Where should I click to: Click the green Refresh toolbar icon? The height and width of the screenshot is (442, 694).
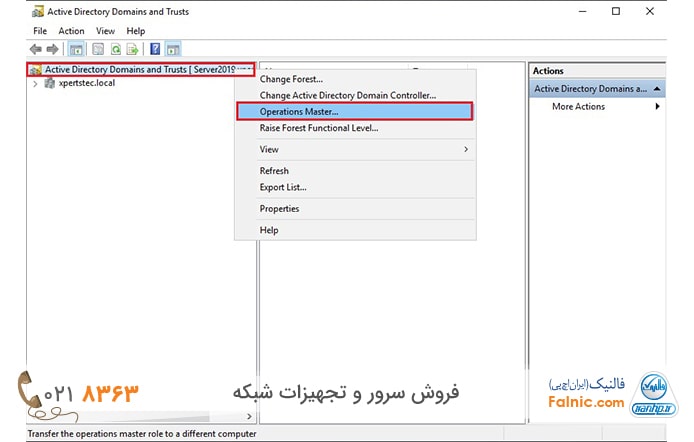116,49
